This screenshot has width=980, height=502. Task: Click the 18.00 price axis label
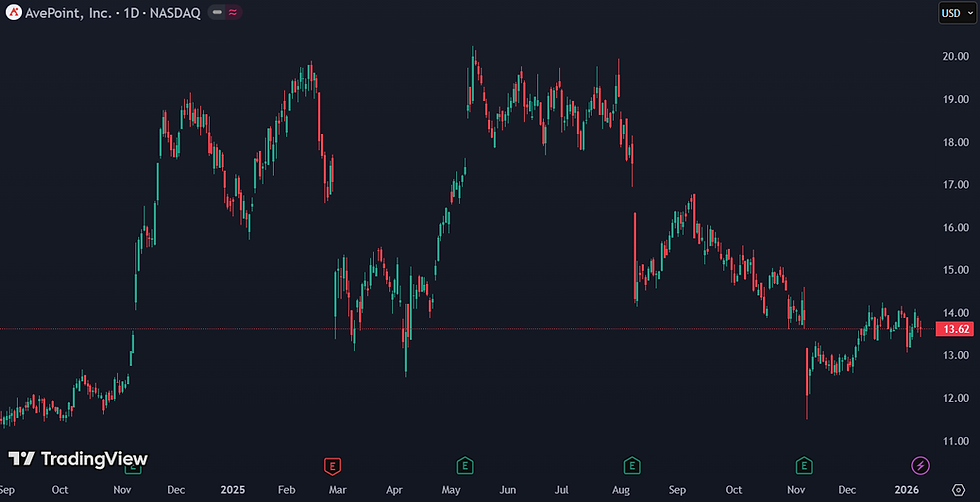click(x=956, y=142)
